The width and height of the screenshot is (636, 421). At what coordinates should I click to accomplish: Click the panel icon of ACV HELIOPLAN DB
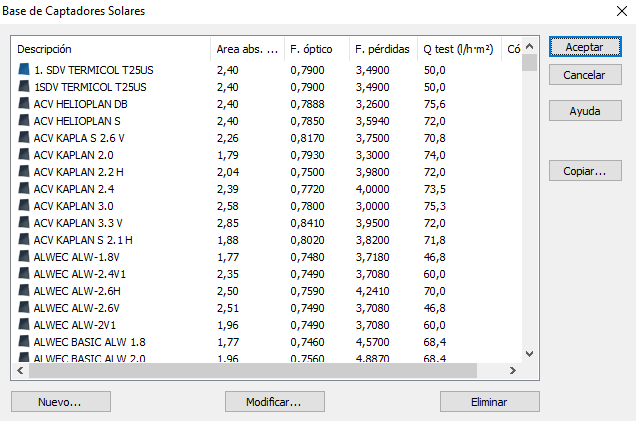point(24,104)
